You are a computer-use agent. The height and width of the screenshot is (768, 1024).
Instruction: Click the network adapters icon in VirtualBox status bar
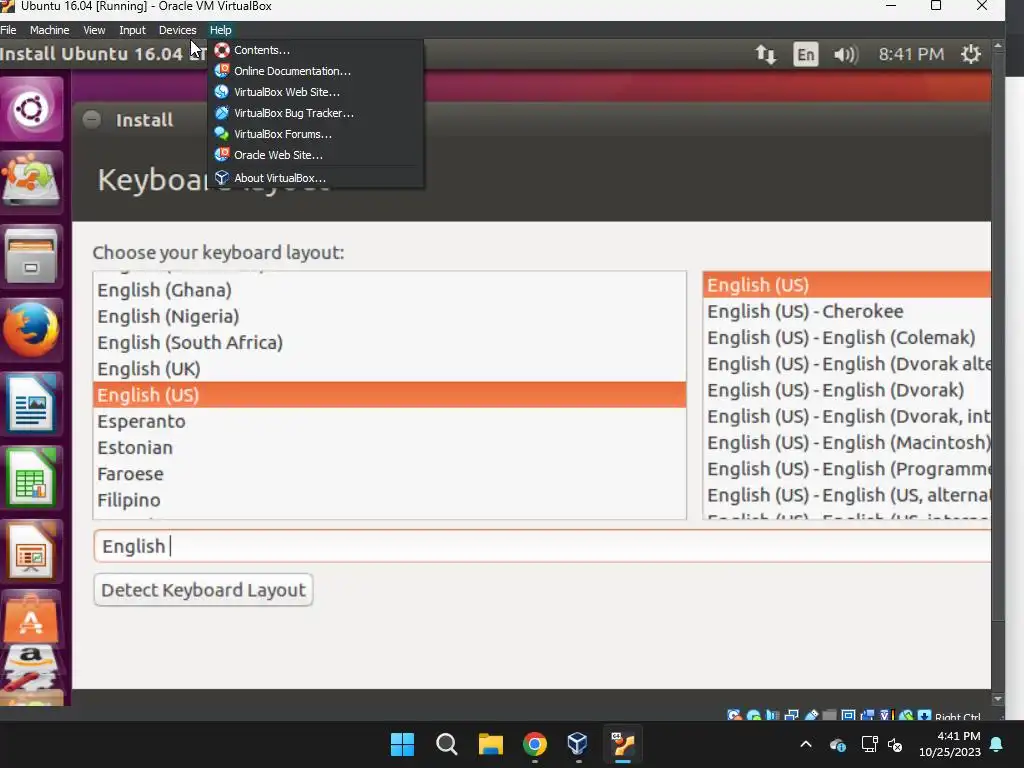point(792,716)
